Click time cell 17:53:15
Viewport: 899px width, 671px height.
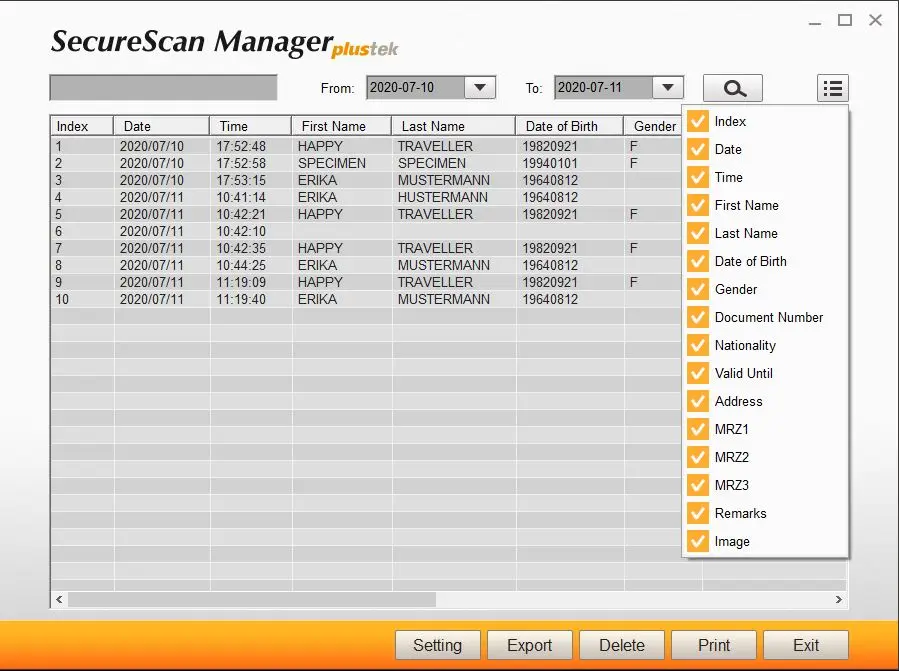click(251, 180)
